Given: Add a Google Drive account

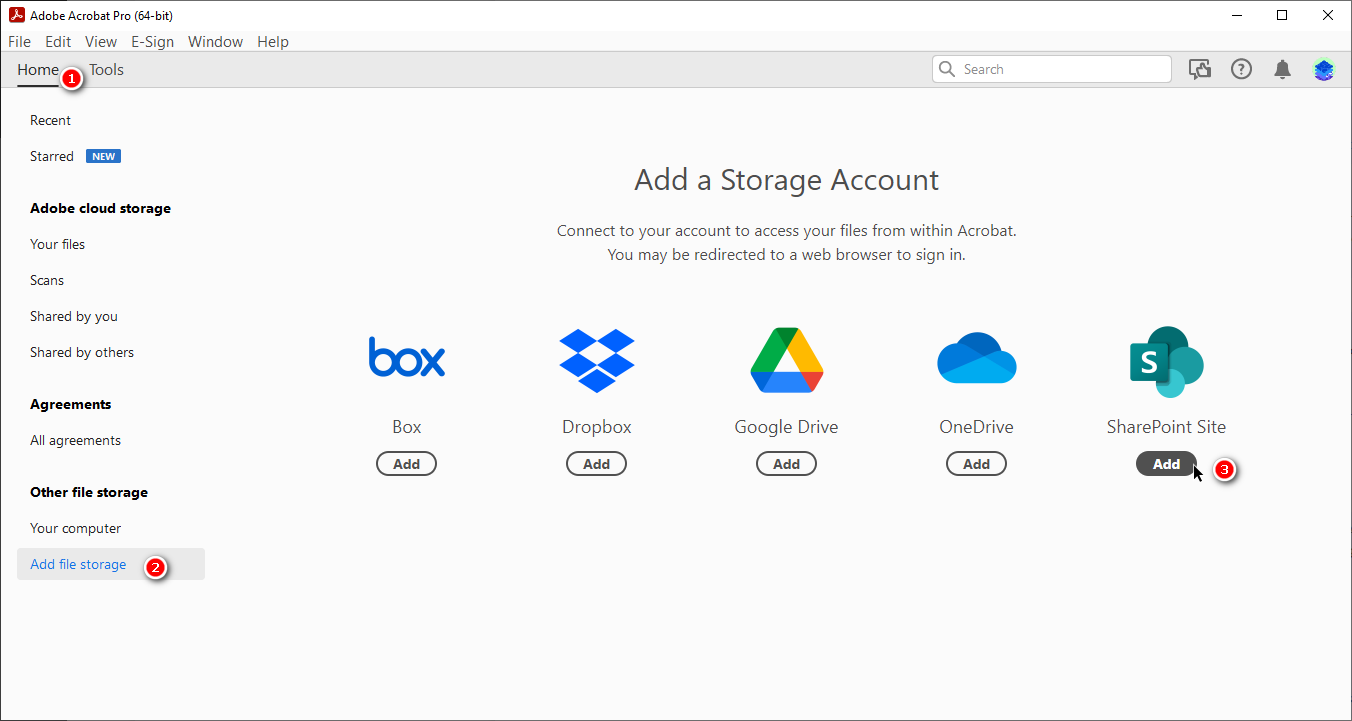Looking at the screenshot, I should (x=787, y=464).
